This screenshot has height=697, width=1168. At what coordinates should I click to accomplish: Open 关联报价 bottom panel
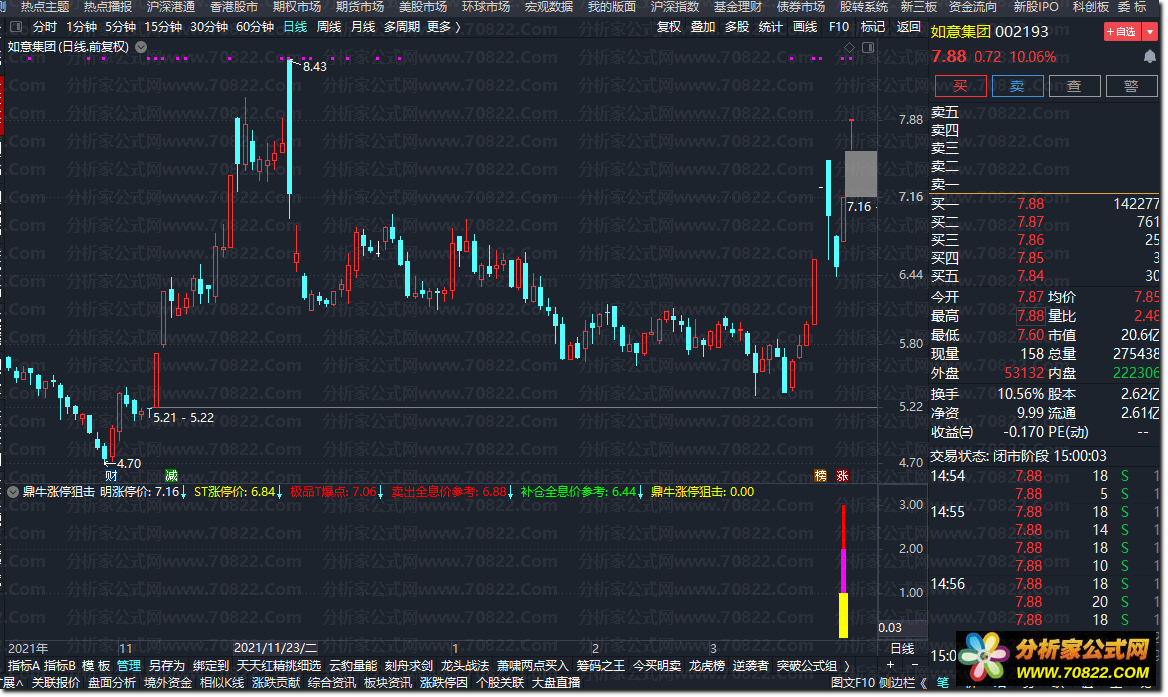pos(56,683)
